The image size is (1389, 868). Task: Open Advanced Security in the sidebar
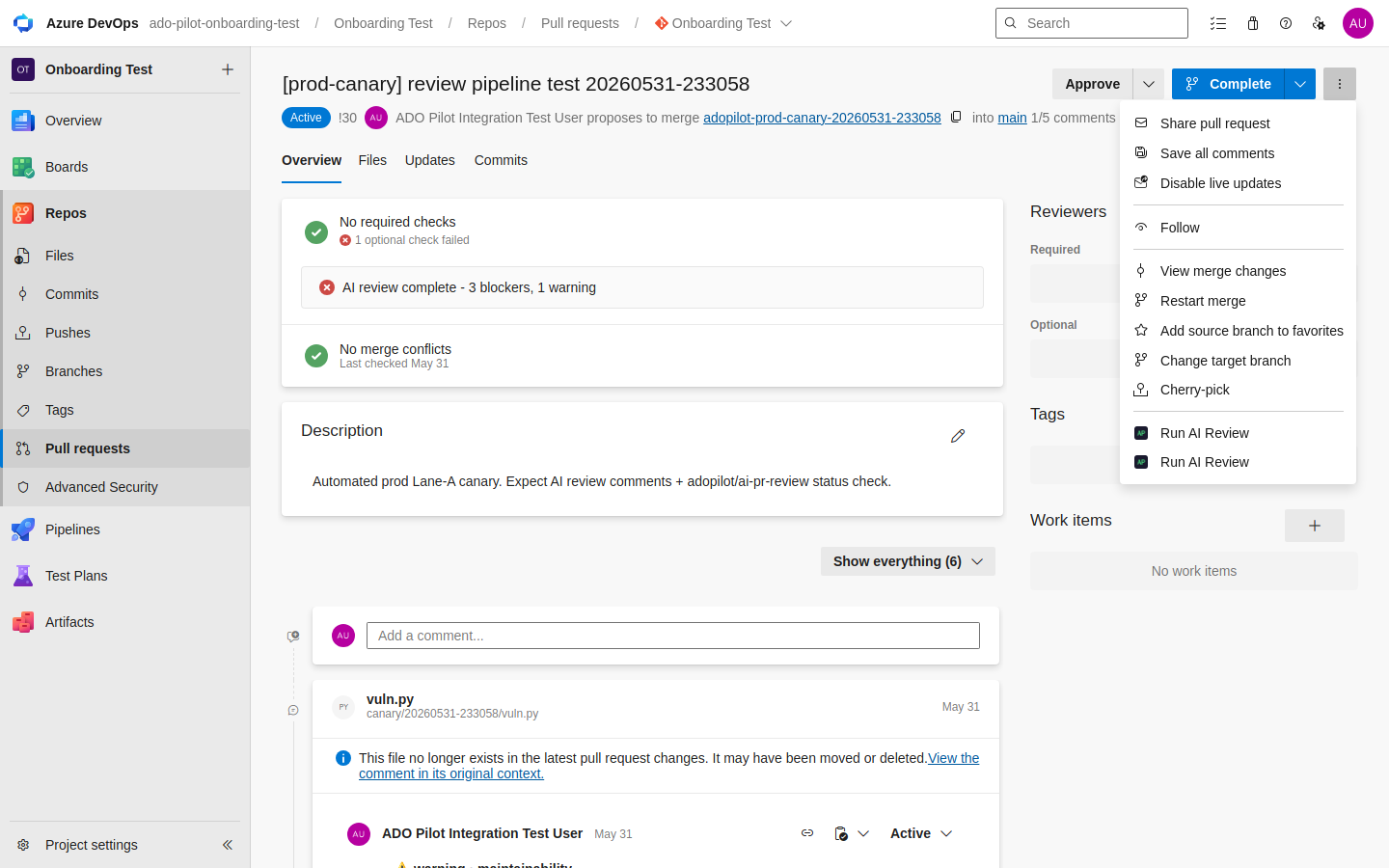point(125,487)
